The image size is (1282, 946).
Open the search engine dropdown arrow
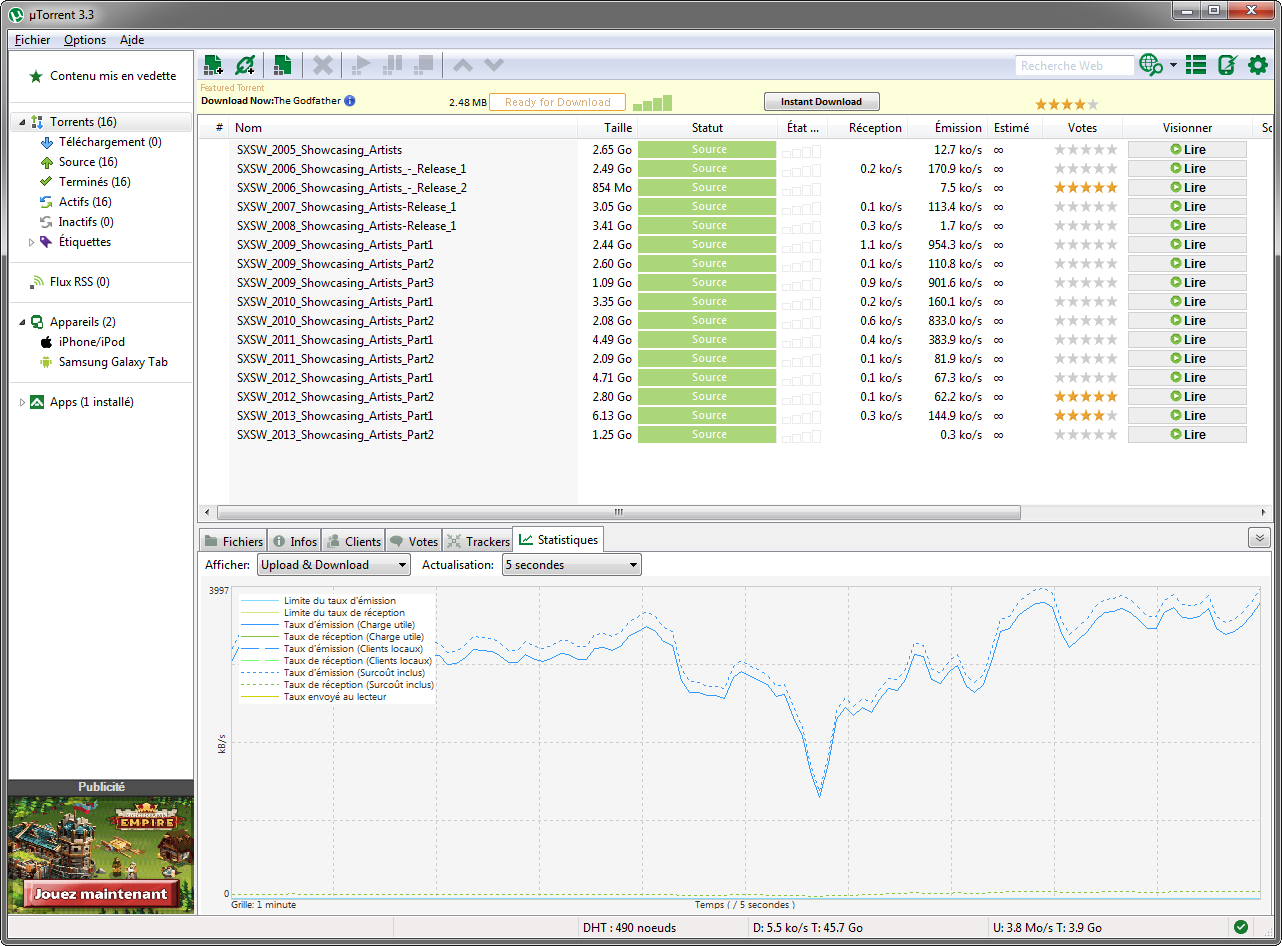coord(1173,66)
